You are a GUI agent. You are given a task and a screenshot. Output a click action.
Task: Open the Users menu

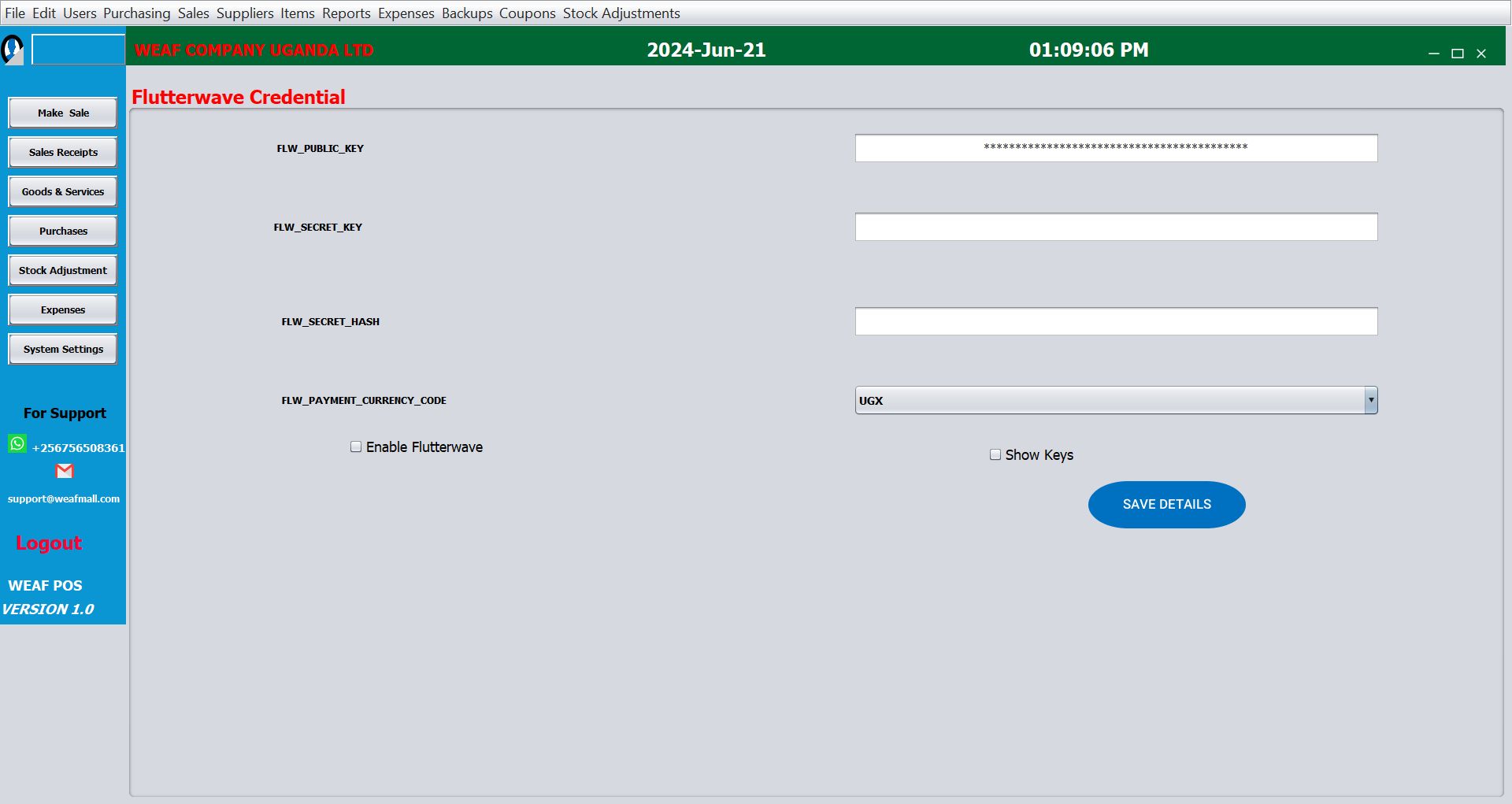[x=80, y=13]
